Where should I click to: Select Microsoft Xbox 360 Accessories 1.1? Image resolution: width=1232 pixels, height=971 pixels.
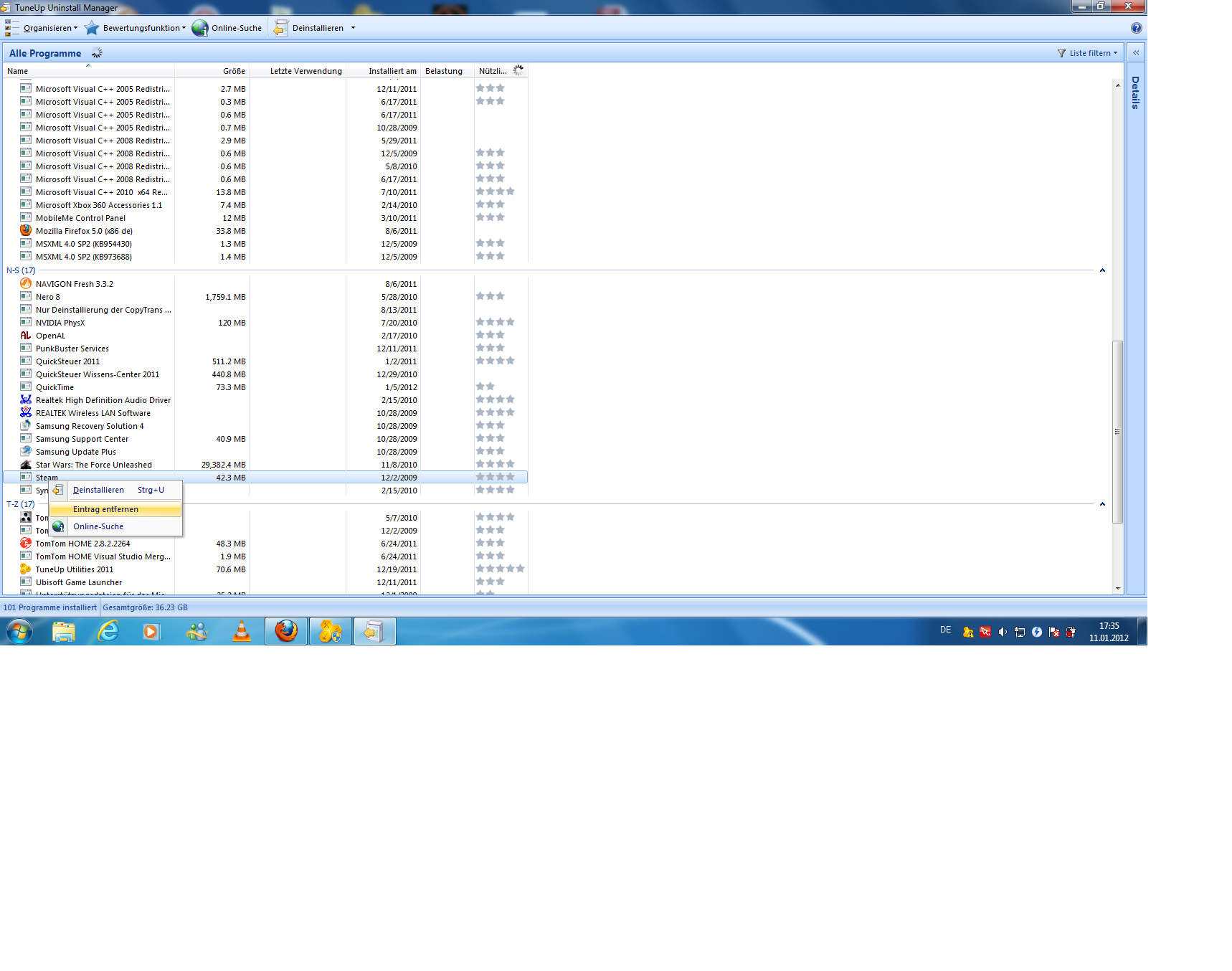click(x=99, y=205)
